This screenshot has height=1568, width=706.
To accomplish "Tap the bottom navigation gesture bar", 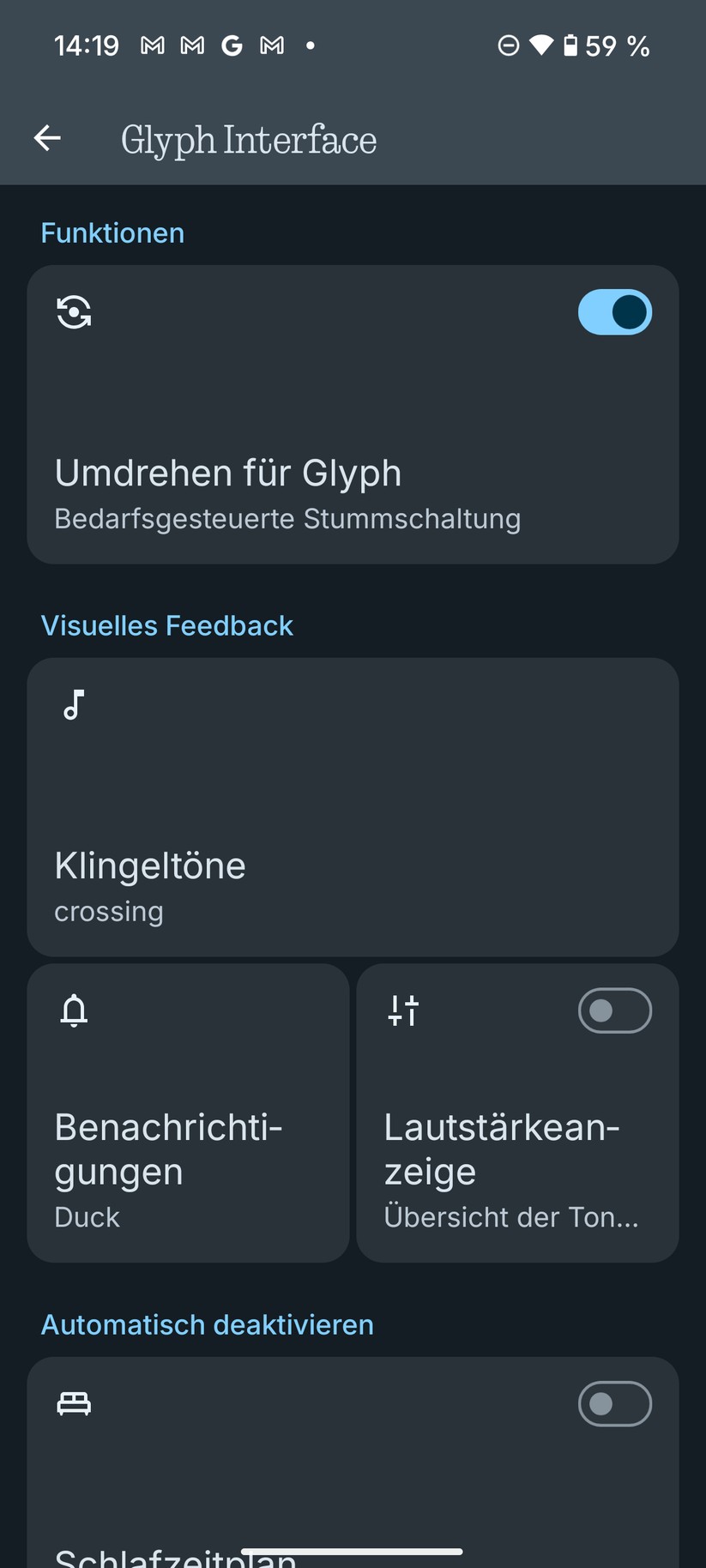I will pos(353,1551).
